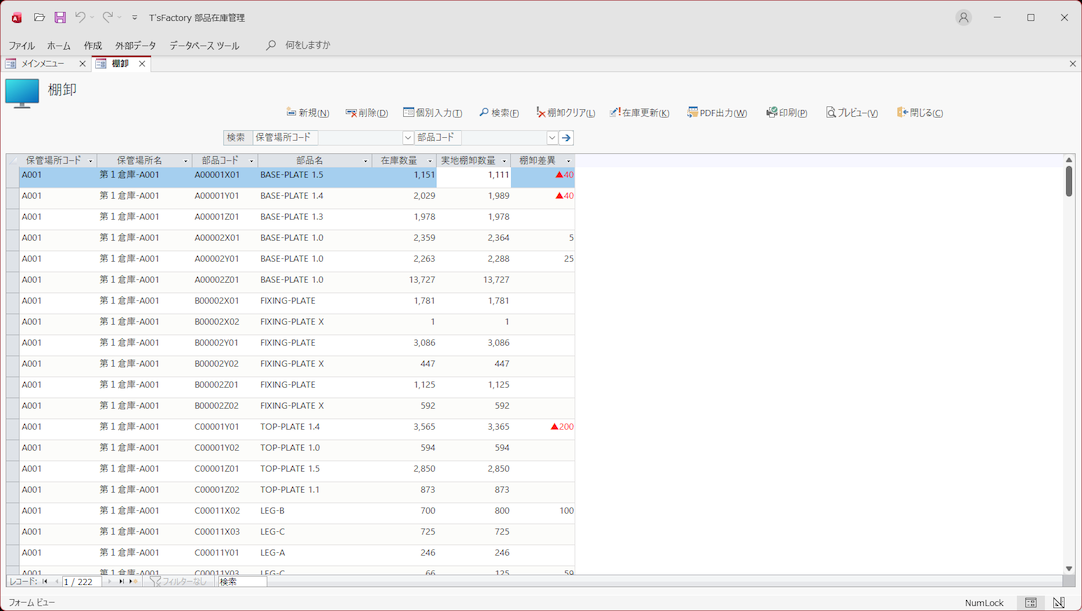This screenshot has width=1082, height=611.
Task: Click the save icon in title bar
Action: (60, 17)
